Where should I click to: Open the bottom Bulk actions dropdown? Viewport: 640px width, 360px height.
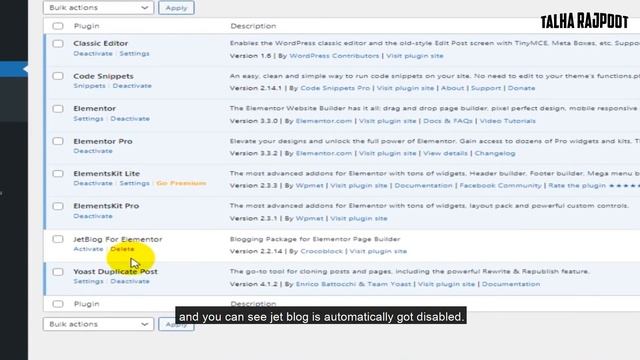(98, 324)
